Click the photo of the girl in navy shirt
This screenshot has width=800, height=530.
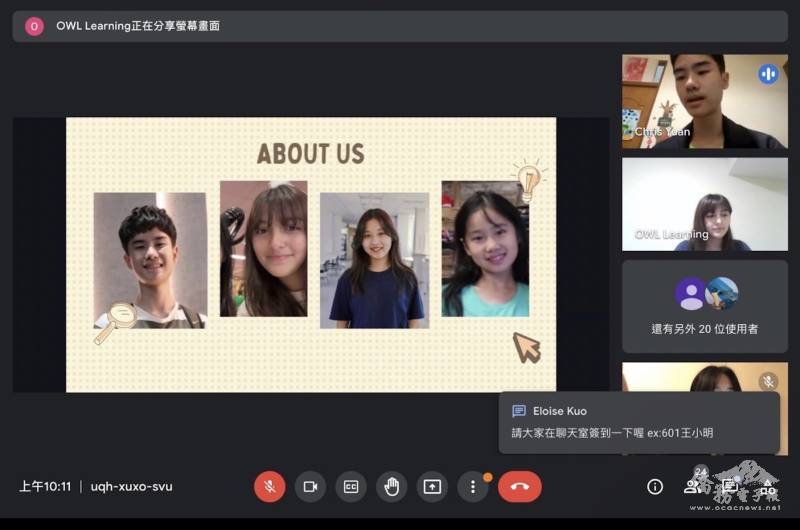point(374,260)
